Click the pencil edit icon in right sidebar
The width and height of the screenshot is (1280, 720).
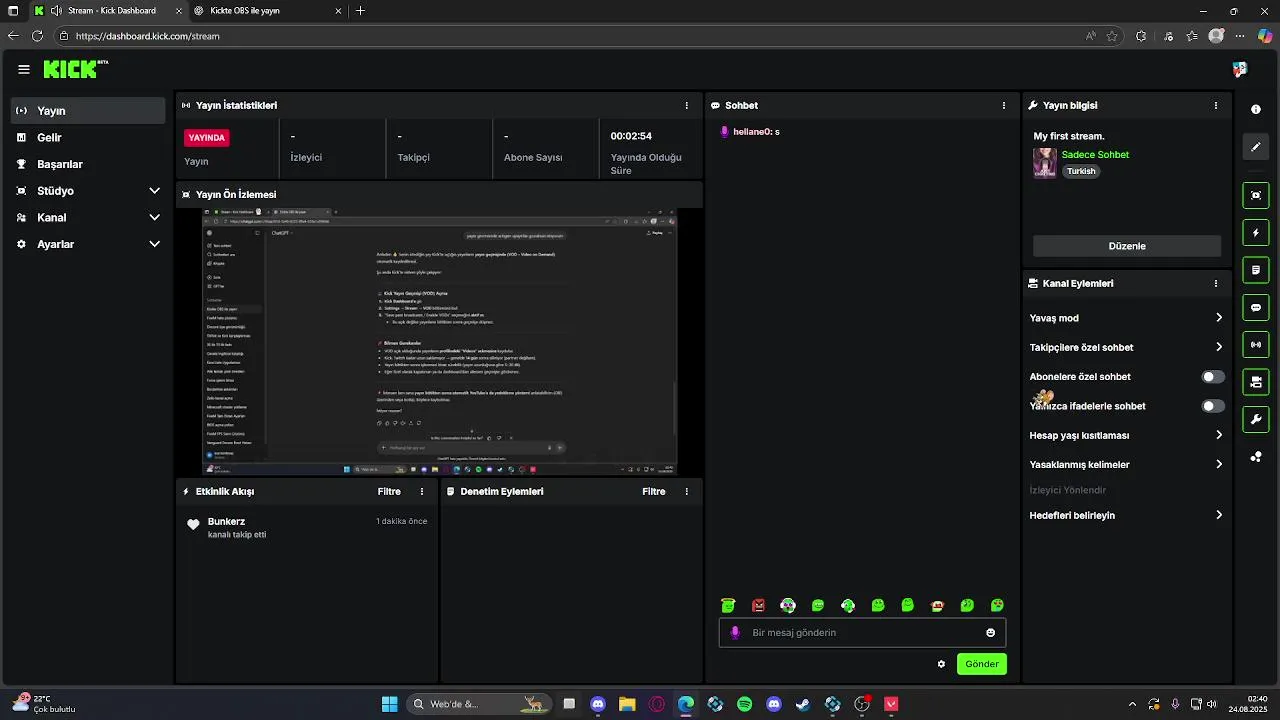point(1256,147)
